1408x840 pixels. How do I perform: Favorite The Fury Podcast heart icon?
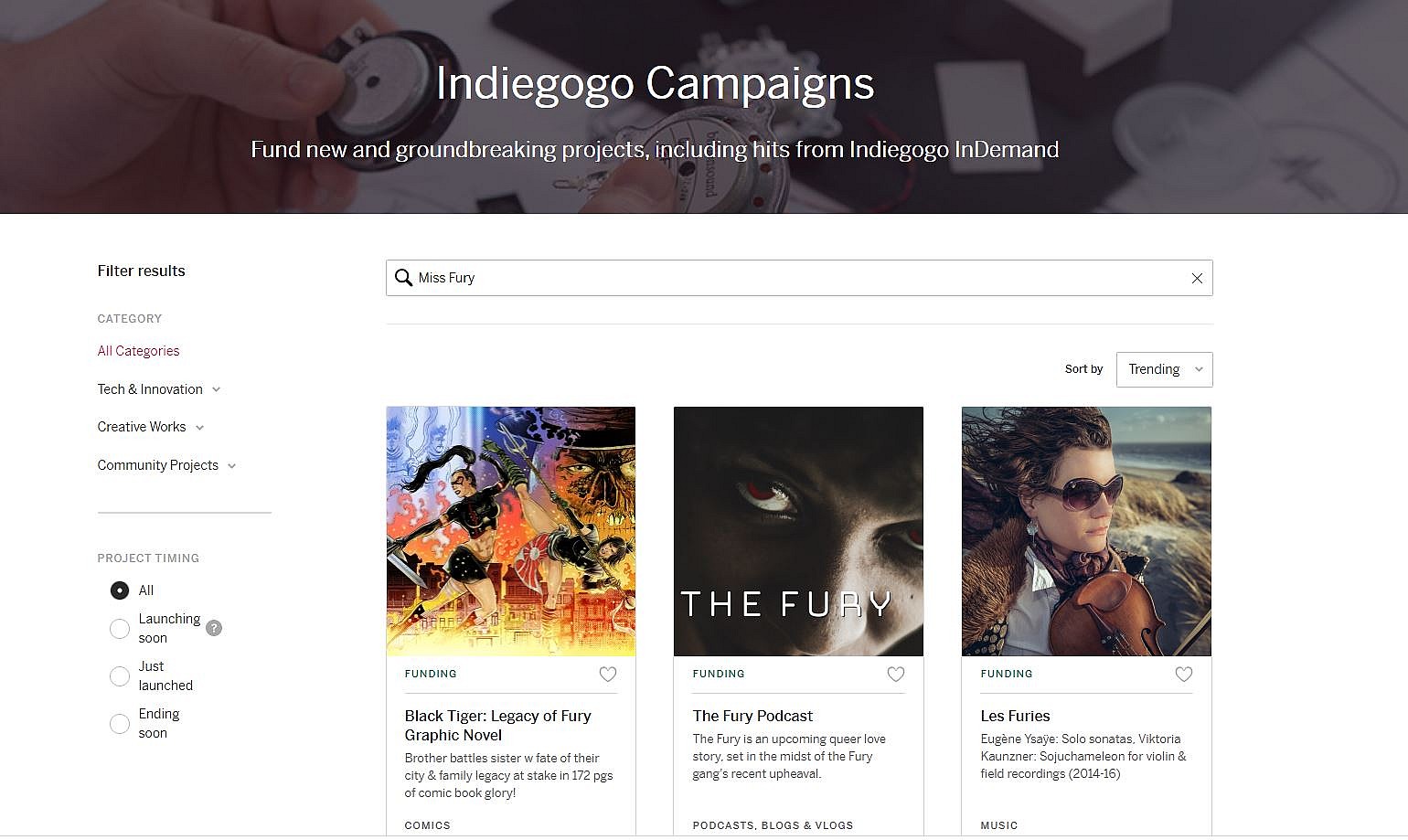[x=896, y=675]
